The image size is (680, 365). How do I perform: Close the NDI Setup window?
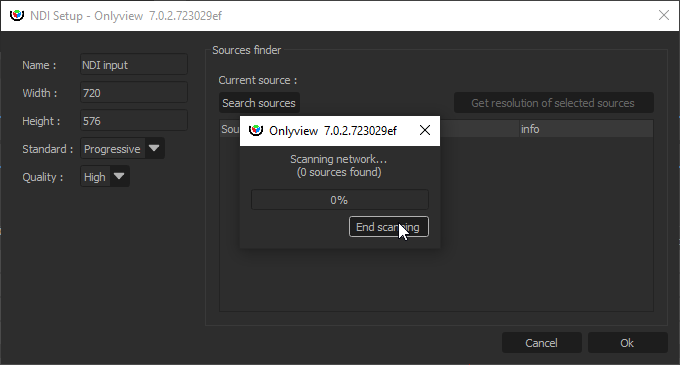pos(664,15)
